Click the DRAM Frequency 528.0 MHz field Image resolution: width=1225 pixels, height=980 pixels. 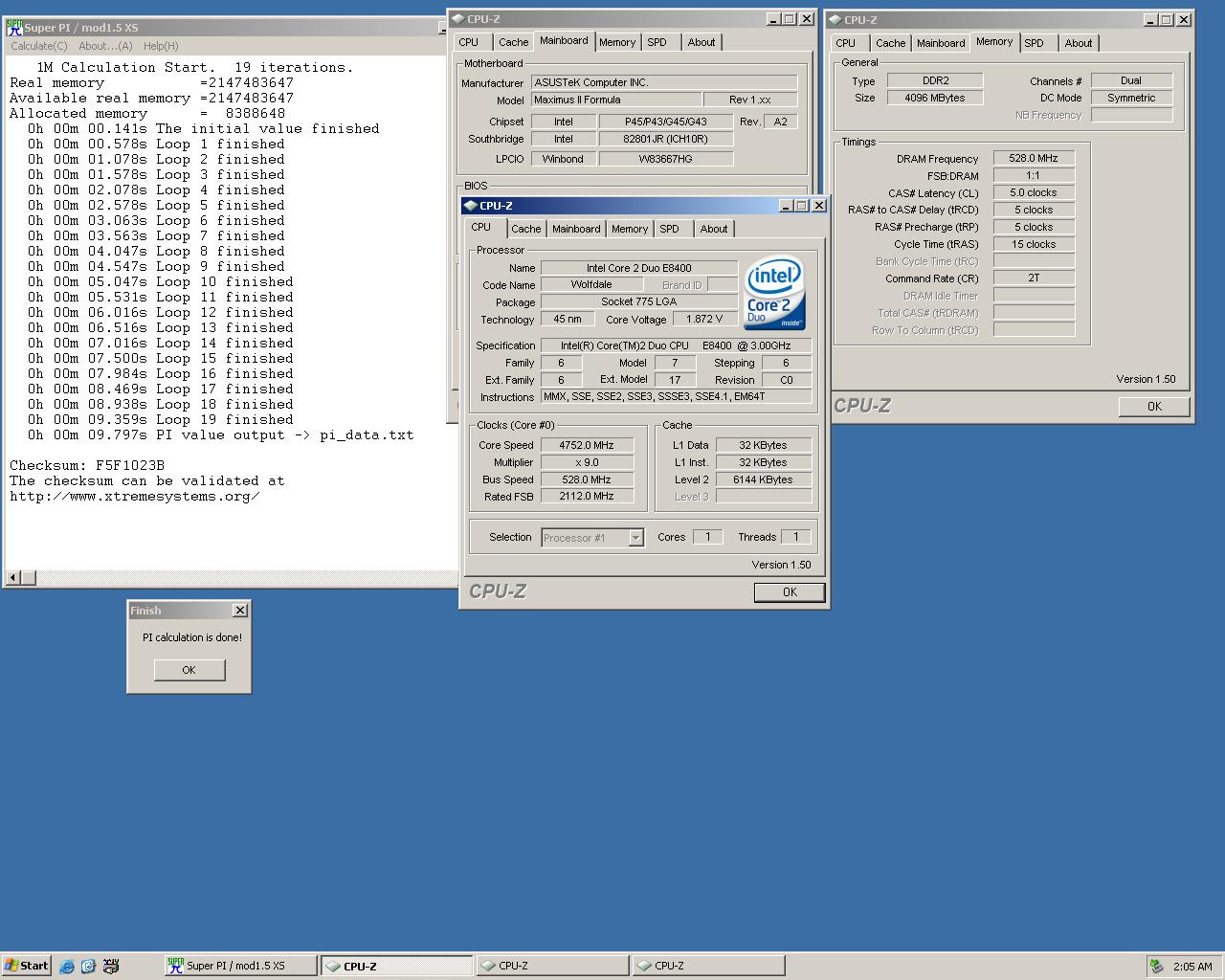tap(1034, 158)
